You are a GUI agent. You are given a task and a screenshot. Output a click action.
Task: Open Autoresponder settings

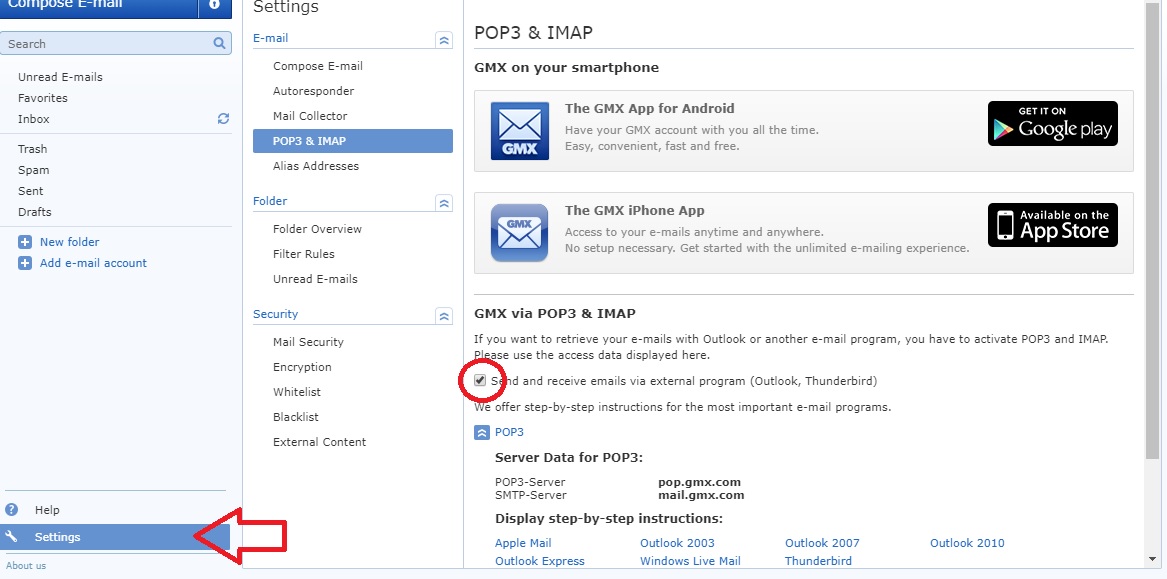pos(313,91)
